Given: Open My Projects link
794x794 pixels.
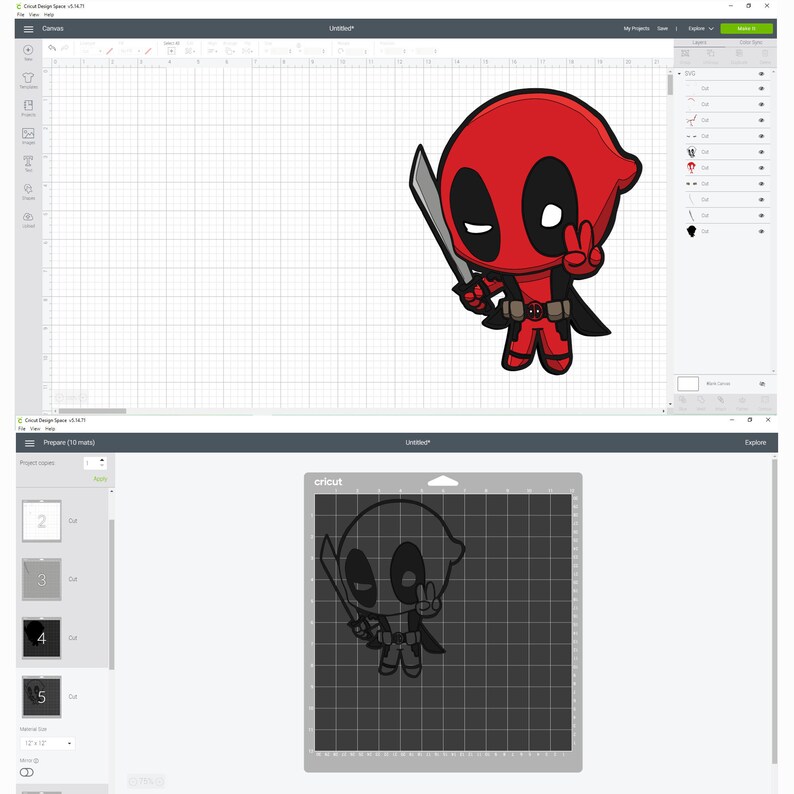Looking at the screenshot, I should (636, 29).
